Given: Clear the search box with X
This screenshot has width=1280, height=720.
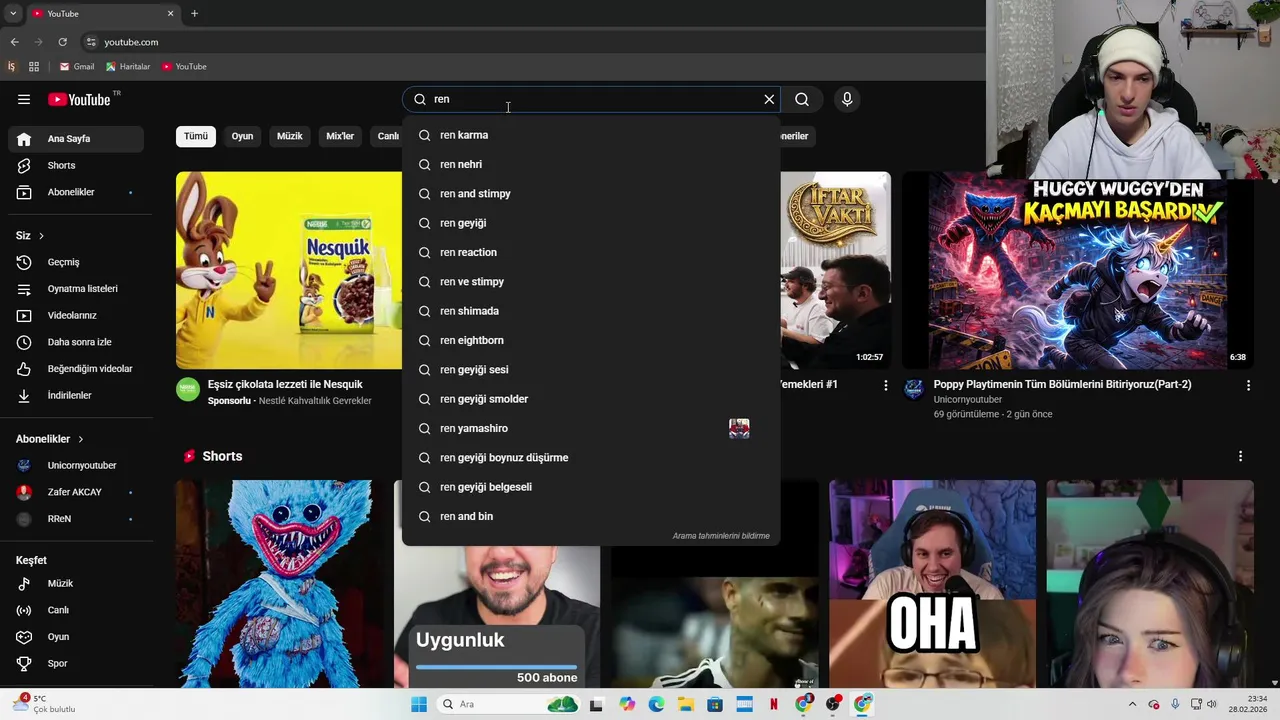Looking at the screenshot, I should (x=769, y=99).
